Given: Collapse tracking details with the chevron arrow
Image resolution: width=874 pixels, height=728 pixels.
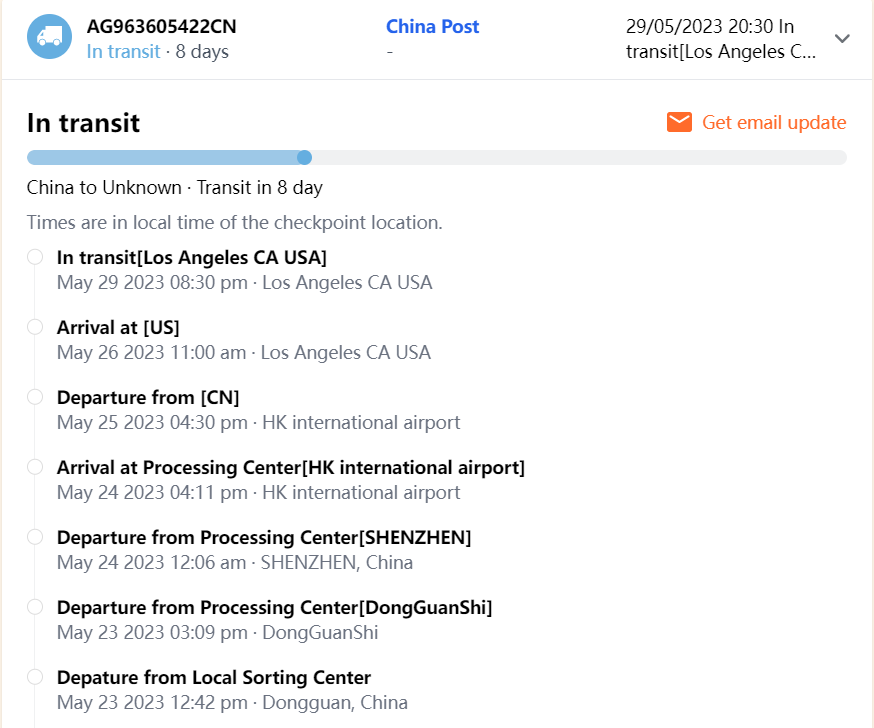Looking at the screenshot, I should pos(842,39).
